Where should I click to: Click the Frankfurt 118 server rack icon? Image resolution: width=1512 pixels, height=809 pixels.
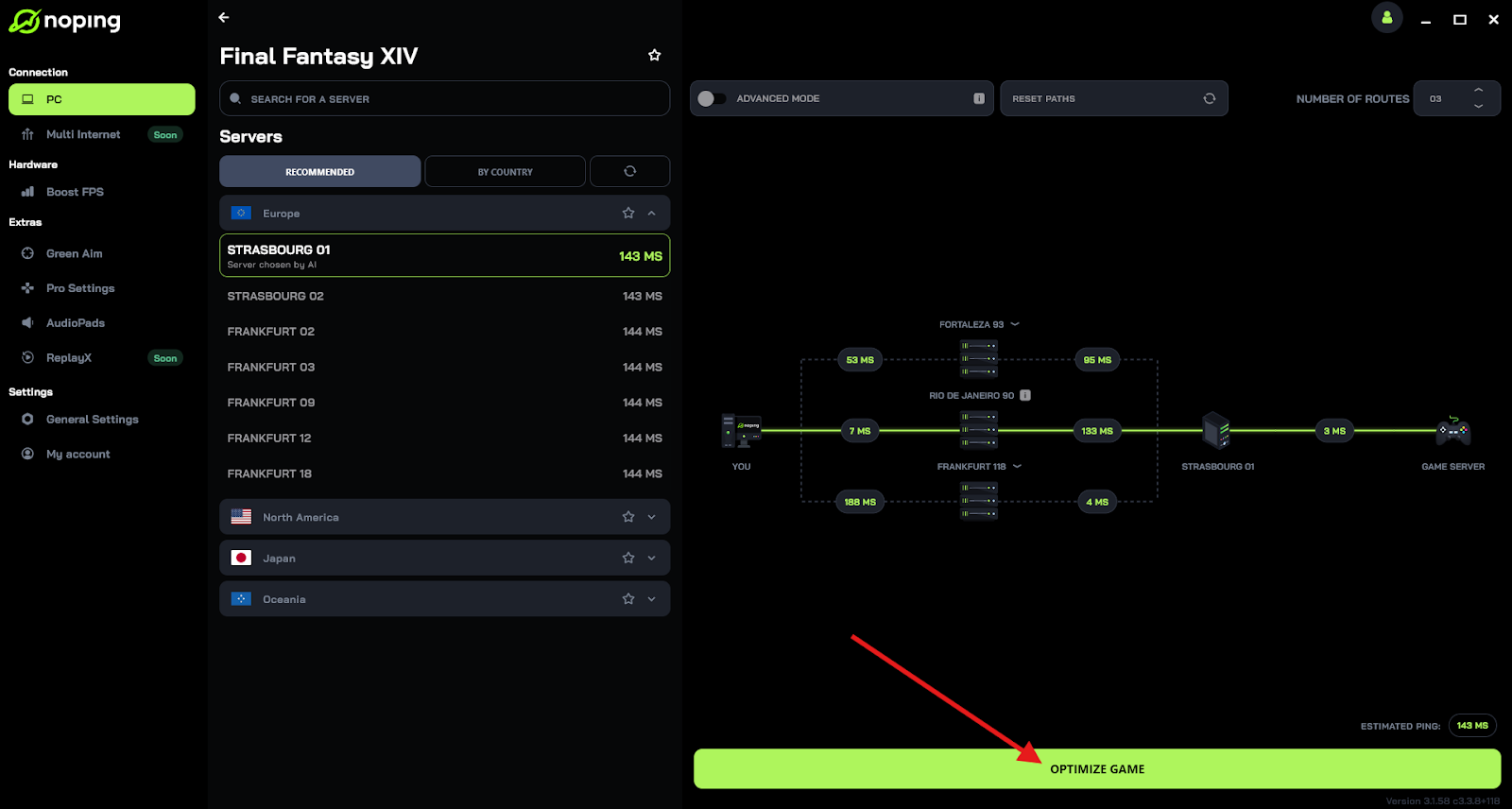[x=979, y=501]
